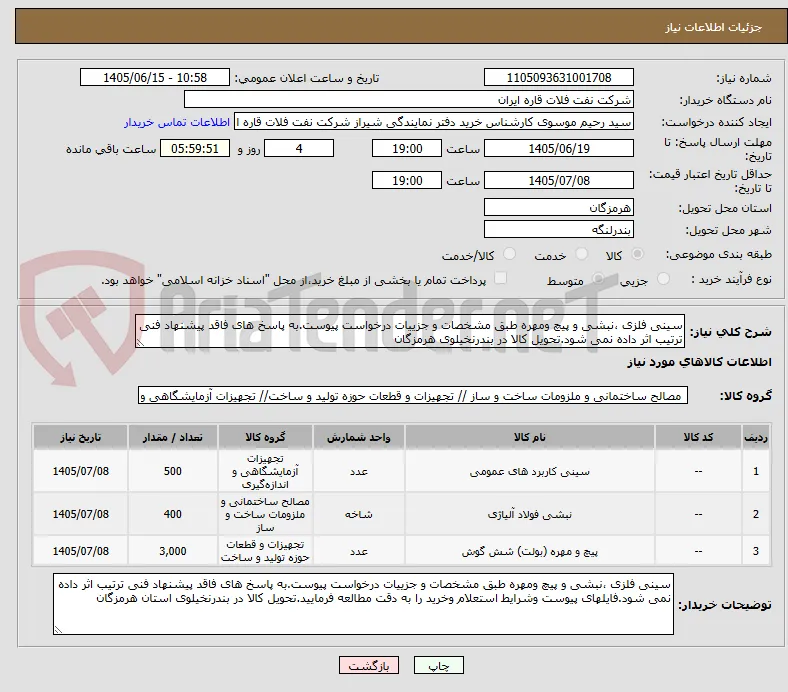This screenshot has width=788, height=692.
Task: Click quantity cell 500
Action: pos(173,471)
